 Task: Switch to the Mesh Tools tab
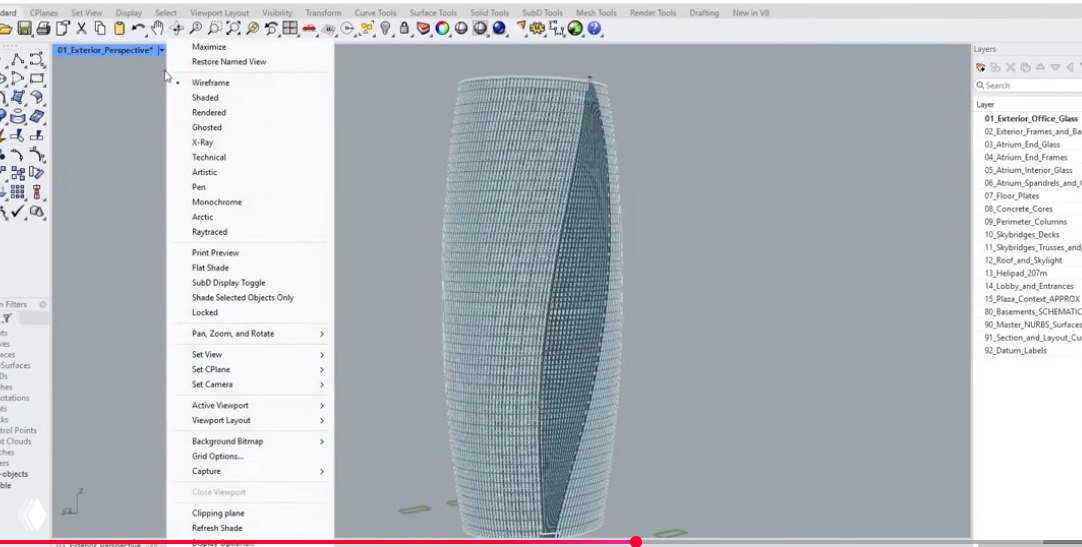596,13
